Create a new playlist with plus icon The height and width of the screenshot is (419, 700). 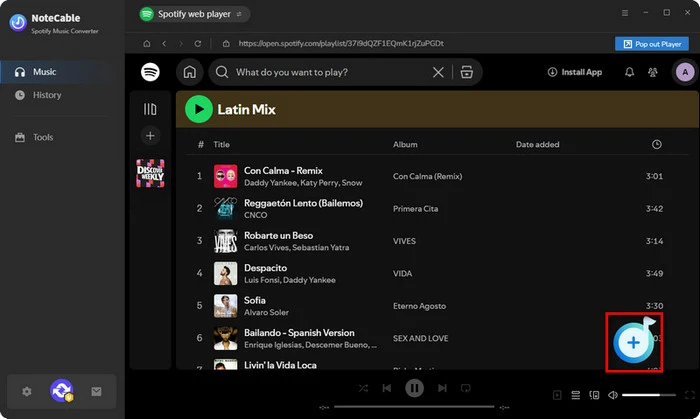tap(150, 136)
